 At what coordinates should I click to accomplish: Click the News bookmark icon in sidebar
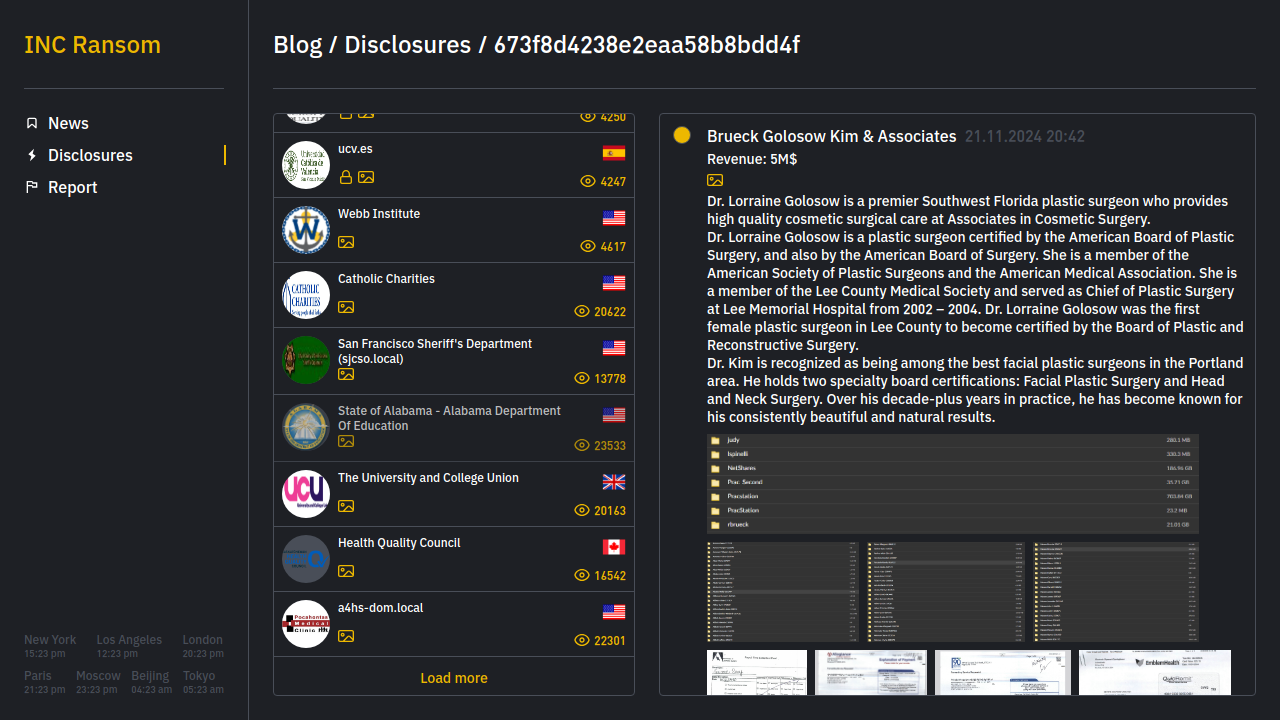pos(32,123)
